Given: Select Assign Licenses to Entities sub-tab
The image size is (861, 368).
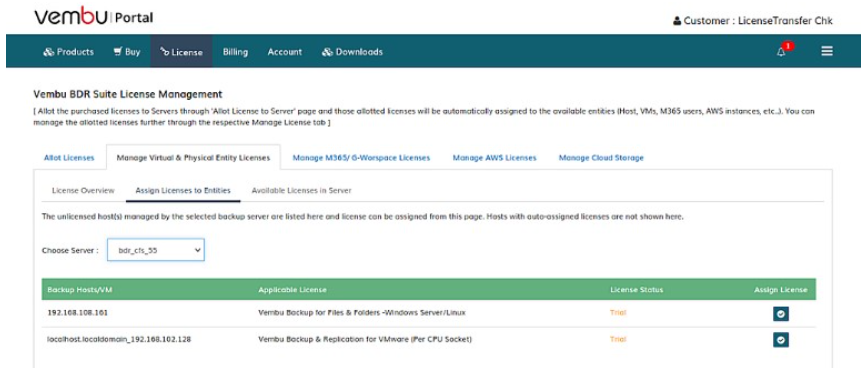Looking at the screenshot, I should 183,191.
